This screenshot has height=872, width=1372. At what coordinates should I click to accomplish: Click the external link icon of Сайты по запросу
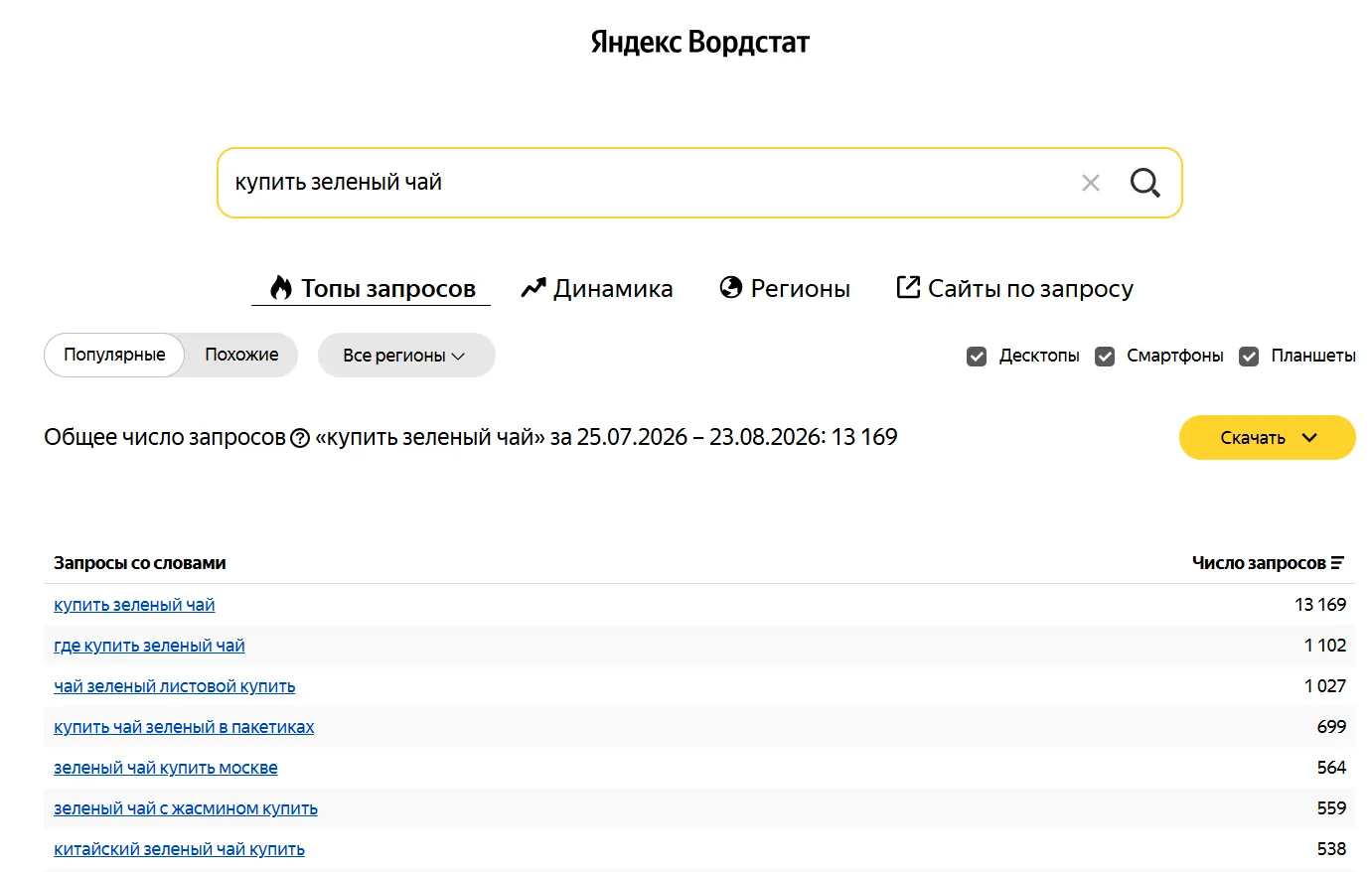(x=908, y=287)
